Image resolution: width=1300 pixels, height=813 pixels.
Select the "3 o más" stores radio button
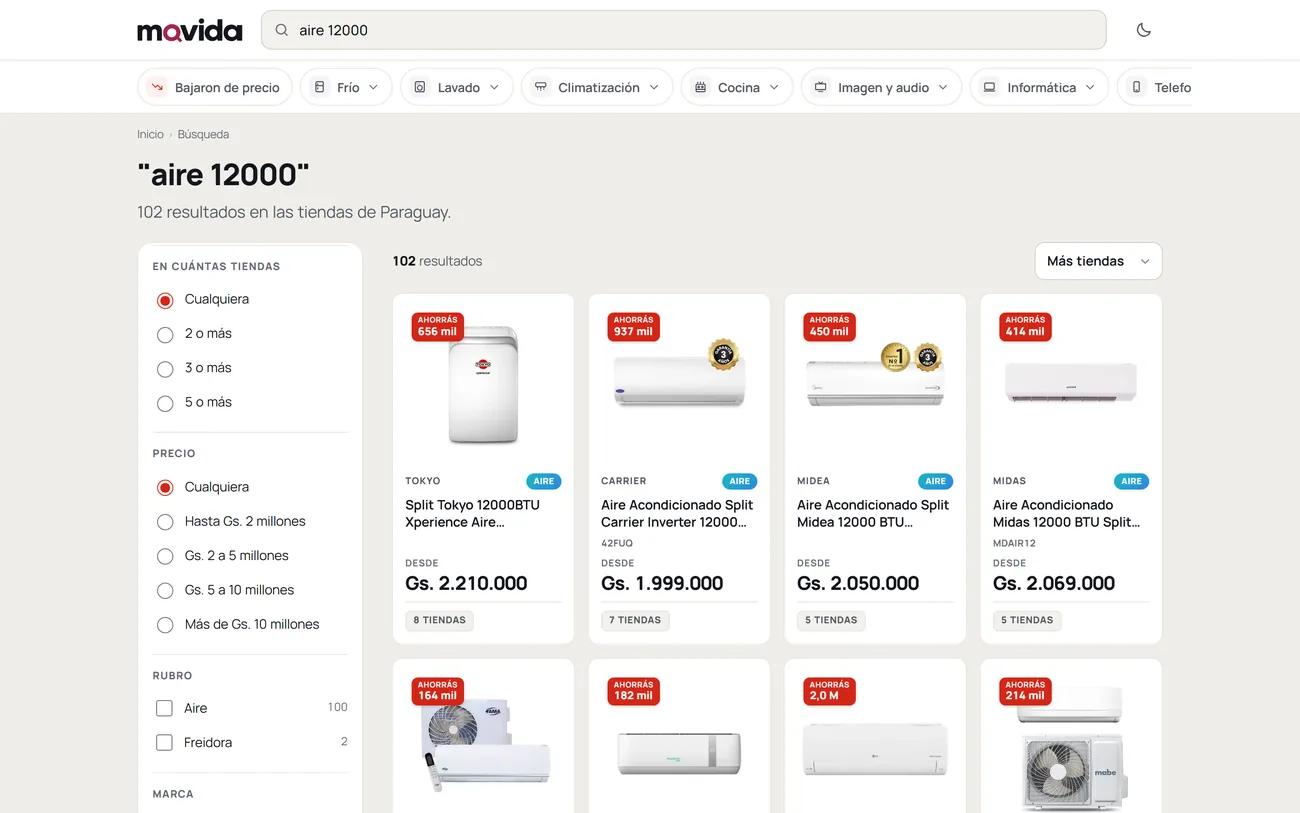[165, 369]
